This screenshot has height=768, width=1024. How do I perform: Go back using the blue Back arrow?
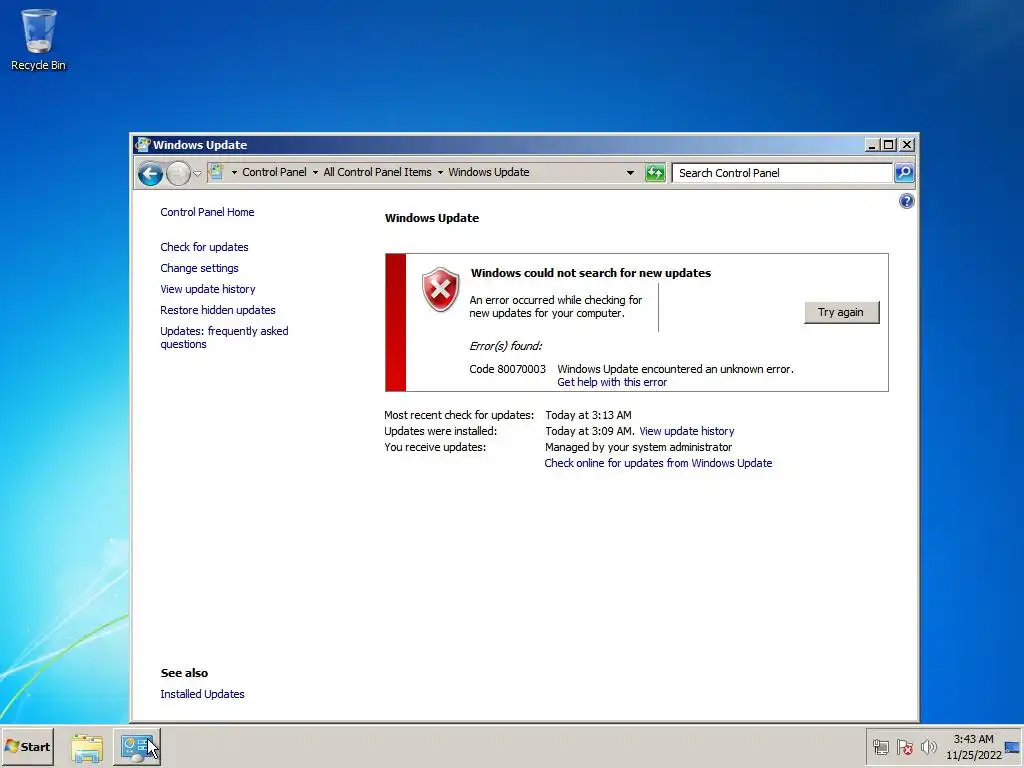pyautogui.click(x=150, y=173)
